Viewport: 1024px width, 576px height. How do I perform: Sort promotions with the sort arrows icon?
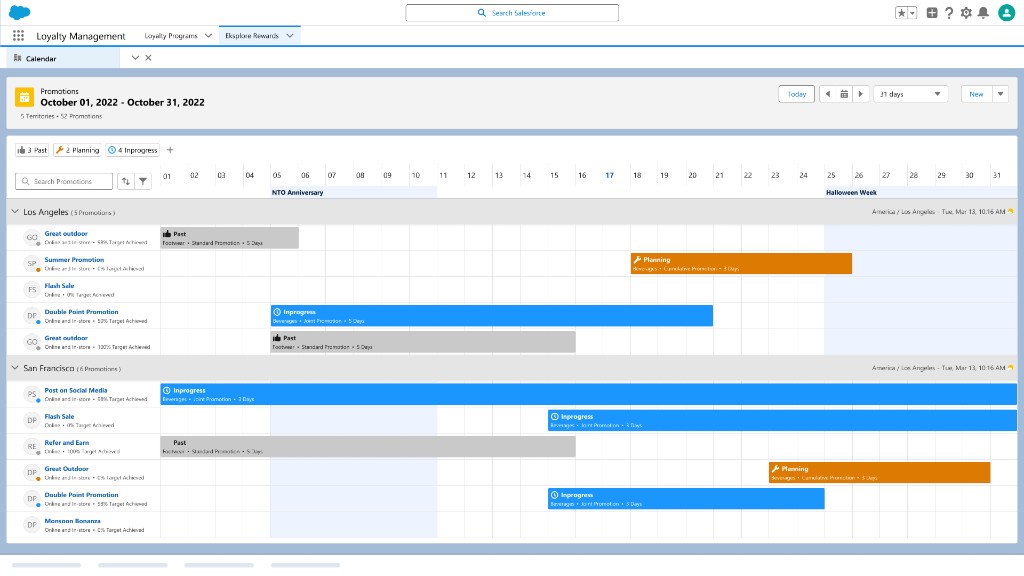(125, 181)
